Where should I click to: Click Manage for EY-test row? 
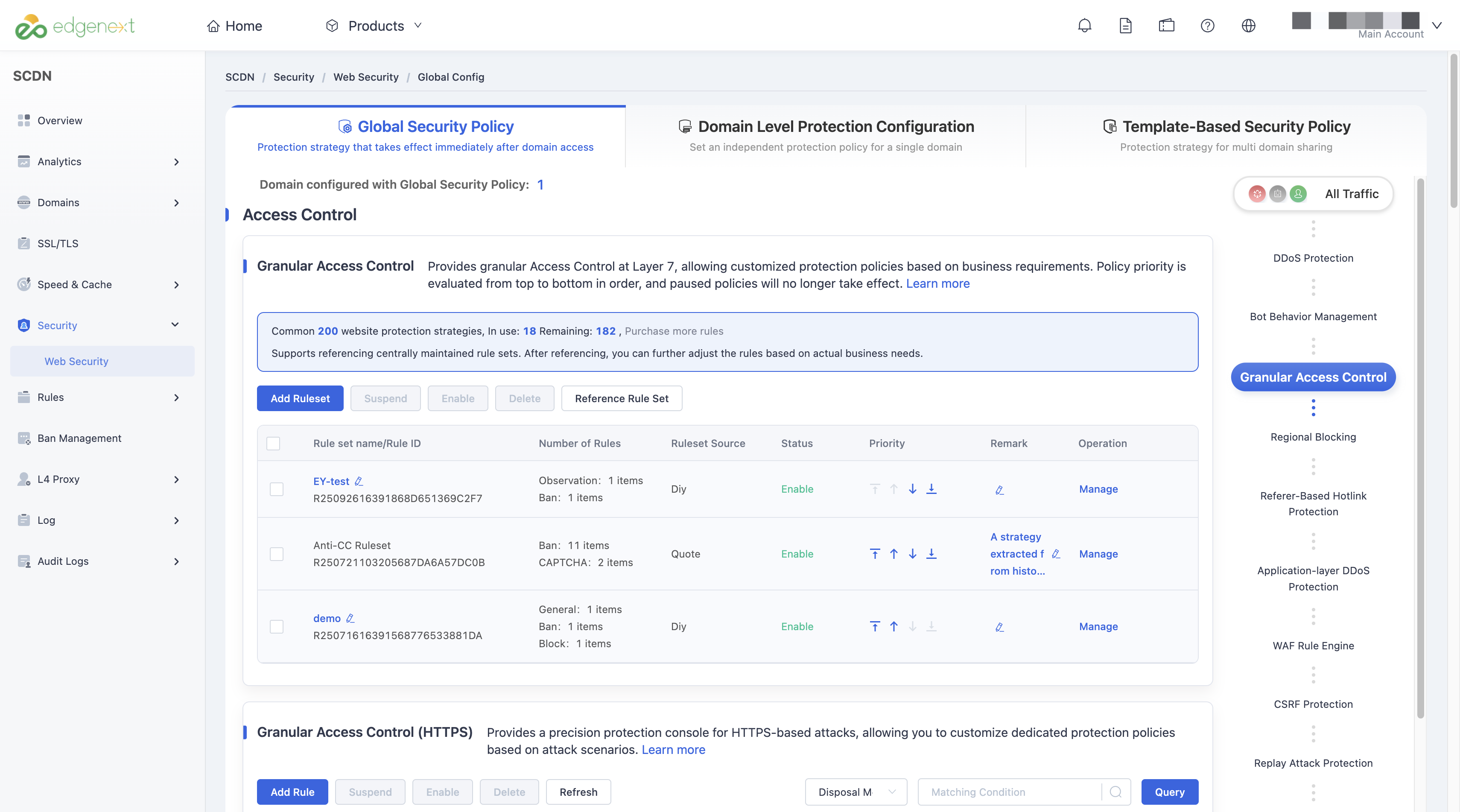1098,489
